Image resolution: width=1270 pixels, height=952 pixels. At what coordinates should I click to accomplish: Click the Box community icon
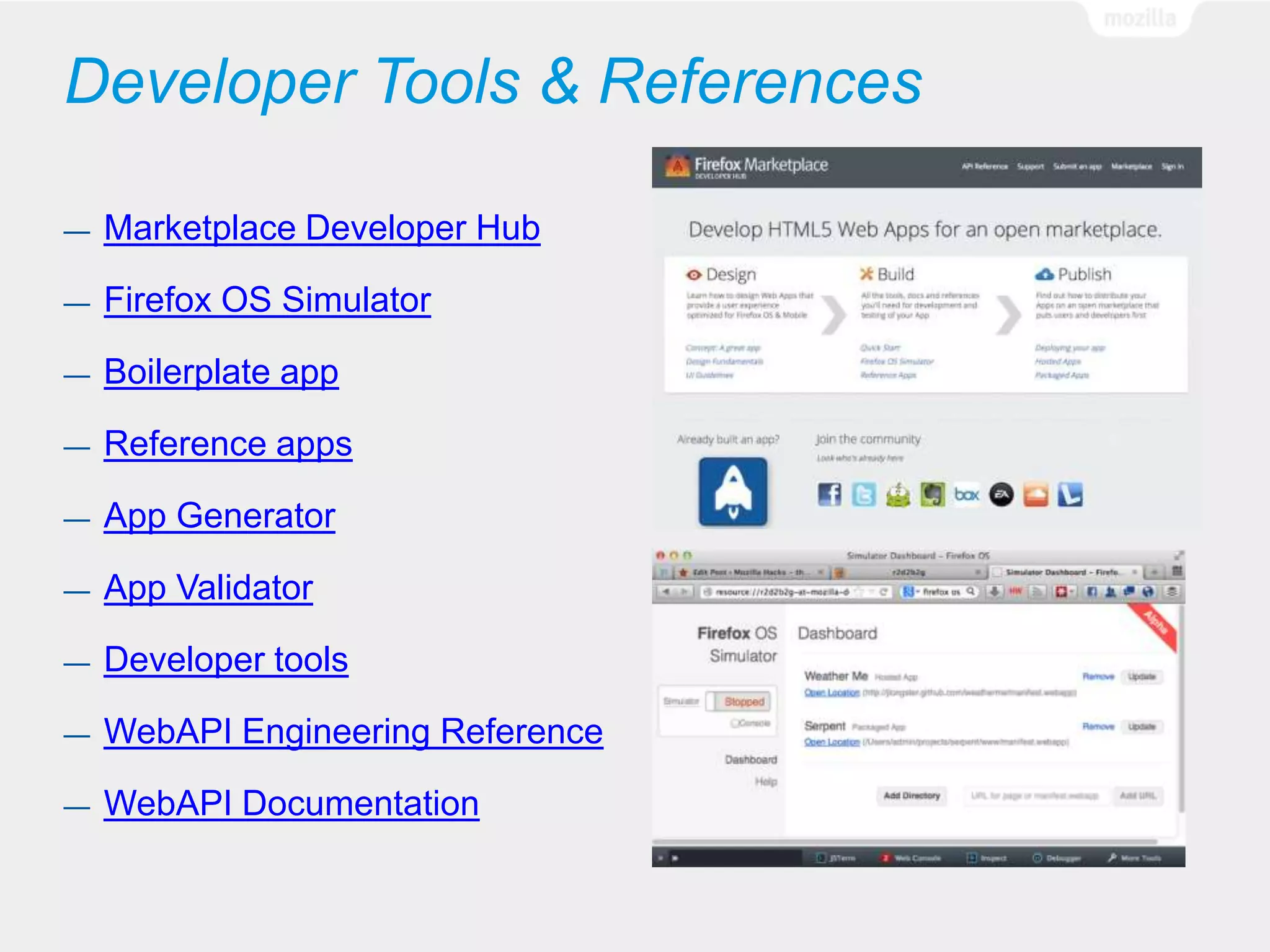(x=967, y=495)
